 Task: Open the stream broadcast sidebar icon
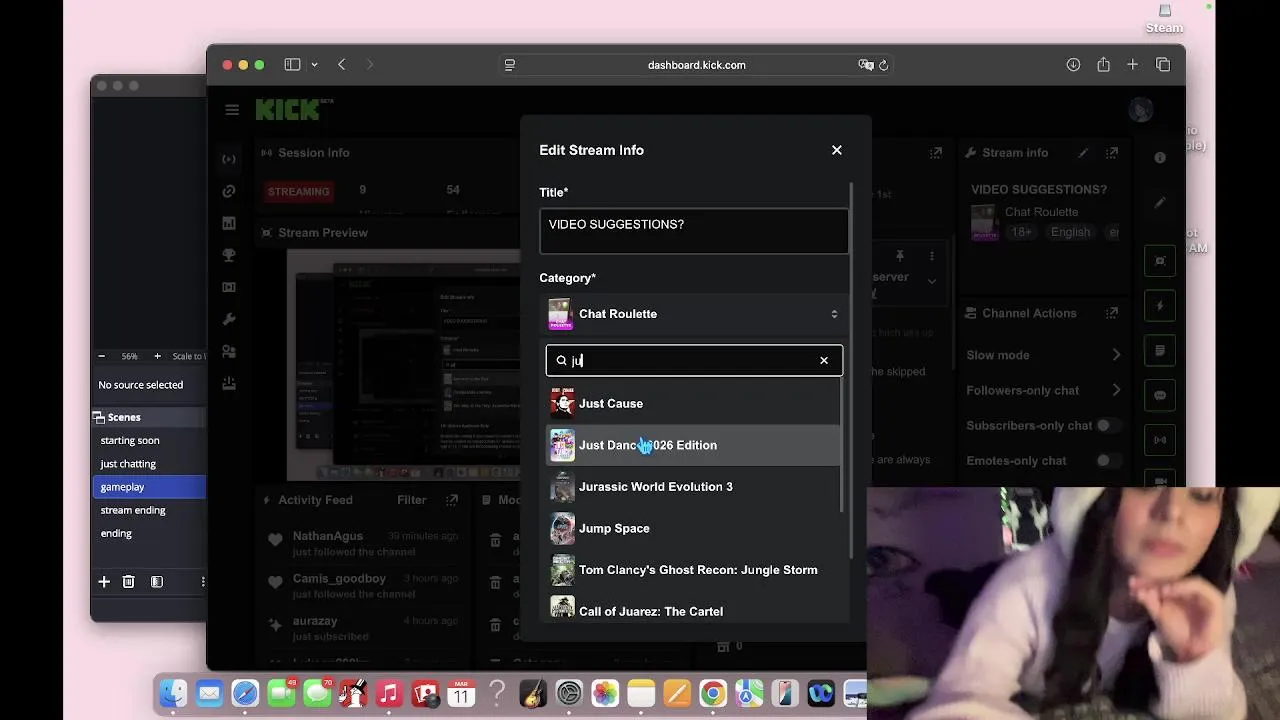point(229,159)
